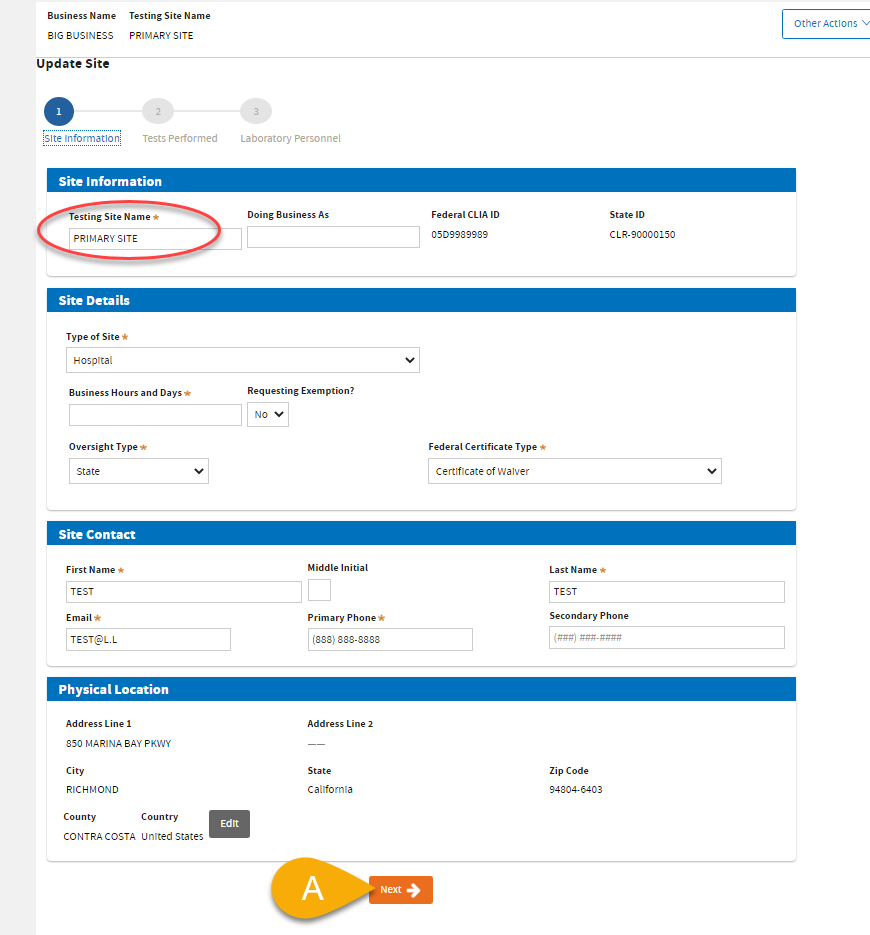Open Federal Certificate Type dropdown
Image resolution: width=870 pixels, height=935 pixels.
pyautogui.click(x=575, y=471)
